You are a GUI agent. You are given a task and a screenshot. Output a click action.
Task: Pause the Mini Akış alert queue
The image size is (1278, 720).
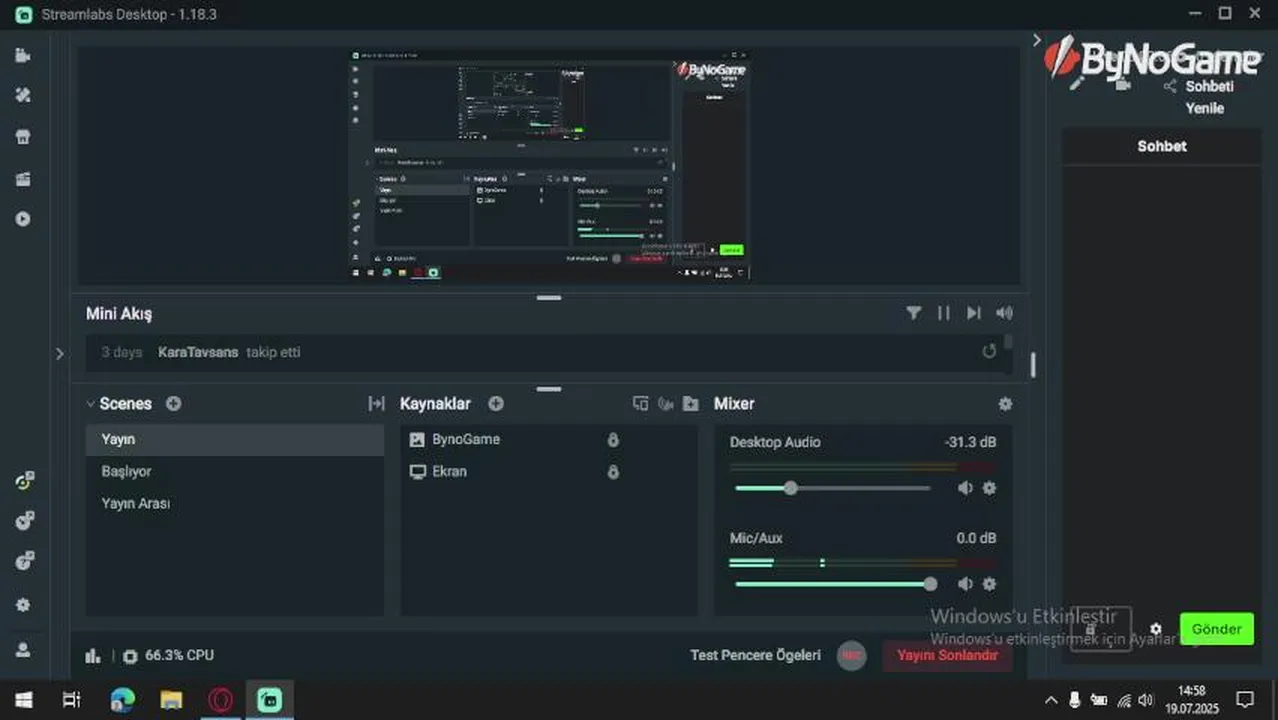(943, 313)
